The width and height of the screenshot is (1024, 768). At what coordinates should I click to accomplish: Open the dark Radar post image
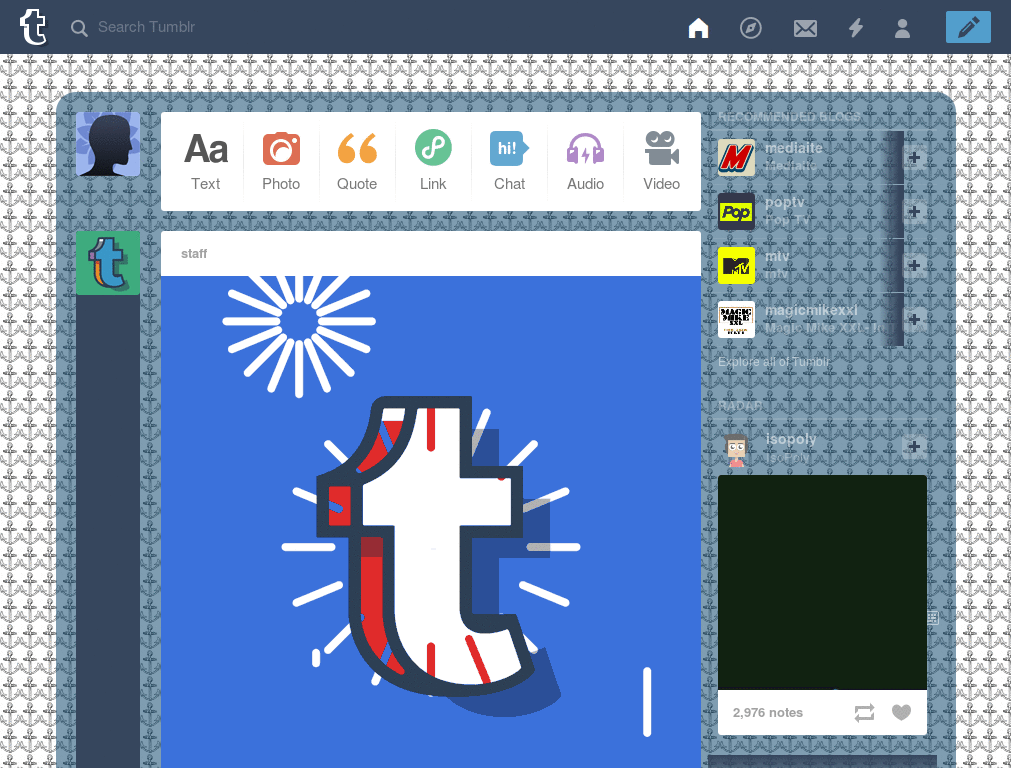[822, 583]
